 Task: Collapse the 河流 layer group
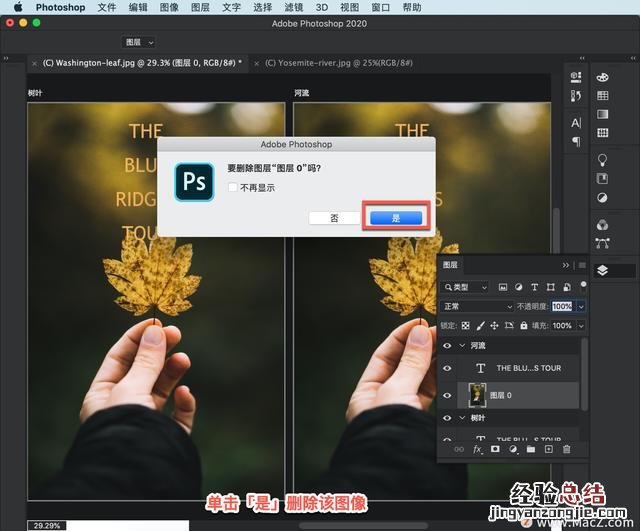(x=462, y=346)
